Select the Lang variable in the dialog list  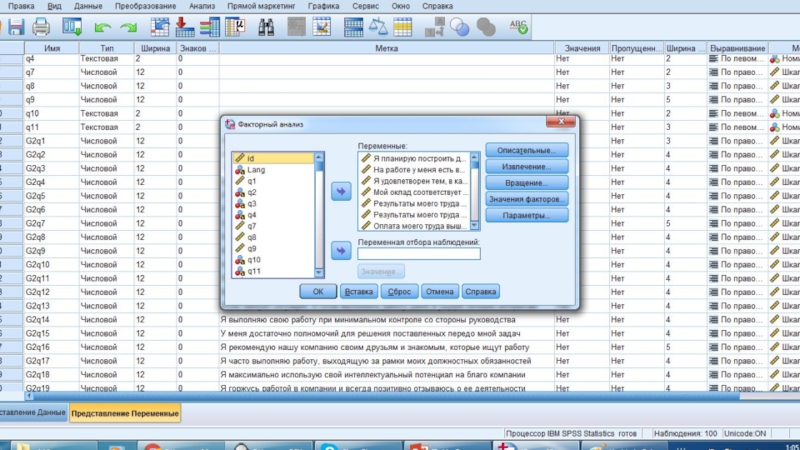273,170
